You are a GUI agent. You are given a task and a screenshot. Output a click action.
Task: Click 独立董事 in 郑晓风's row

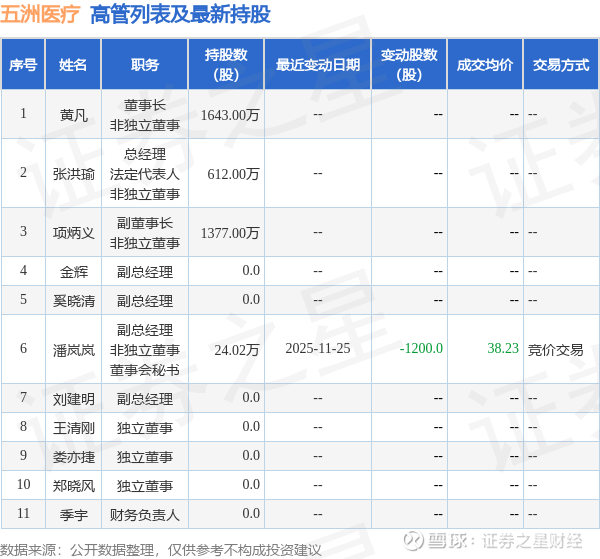pyautogui.click(x=145, y=486)
